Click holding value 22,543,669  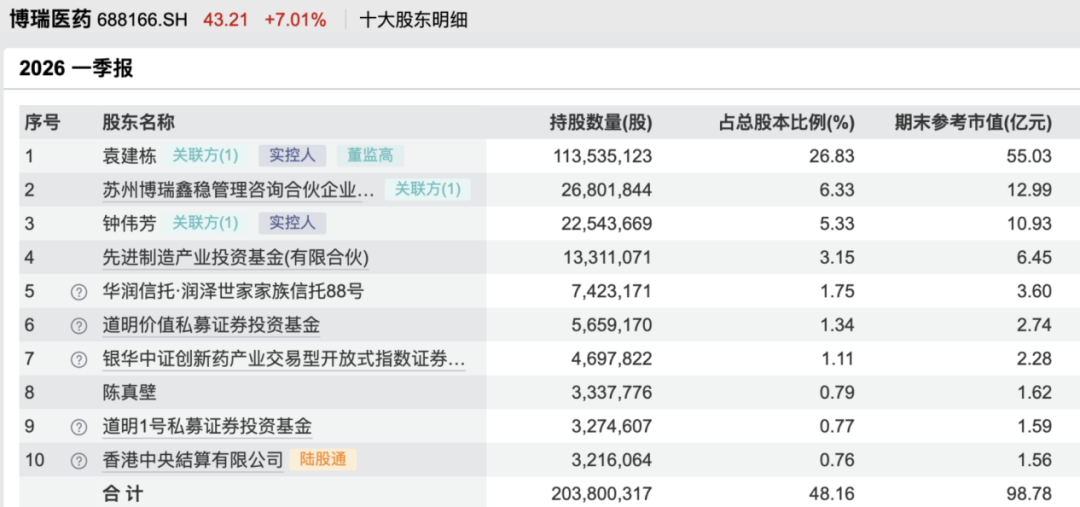click(x=608, y=223)
